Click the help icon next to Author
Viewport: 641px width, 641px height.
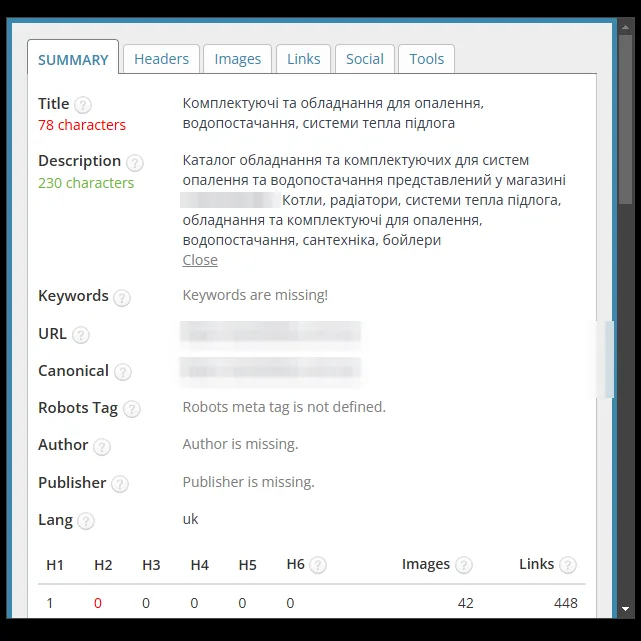tap(101, 446)
